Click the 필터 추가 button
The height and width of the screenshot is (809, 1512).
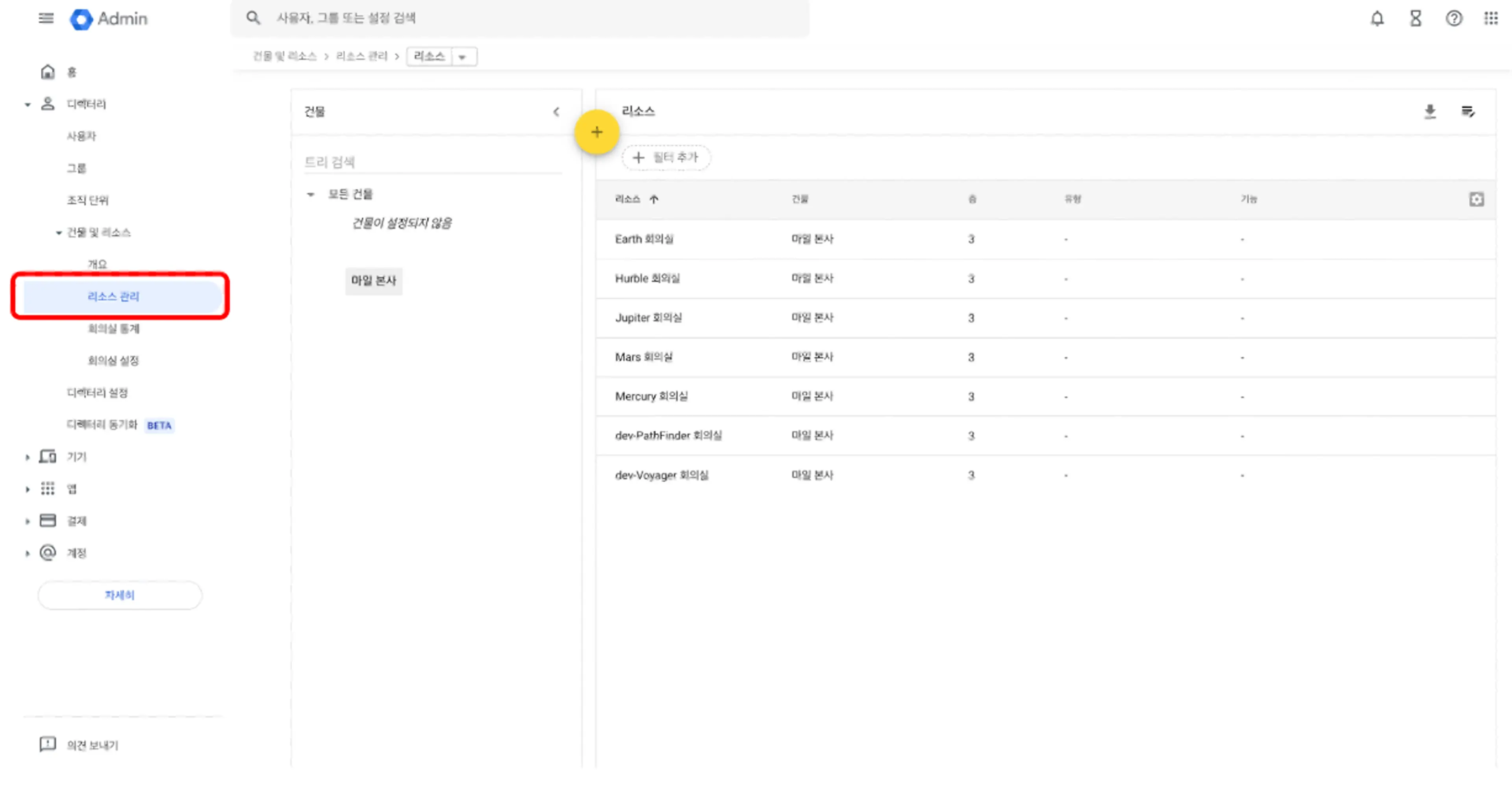[666, 157]
